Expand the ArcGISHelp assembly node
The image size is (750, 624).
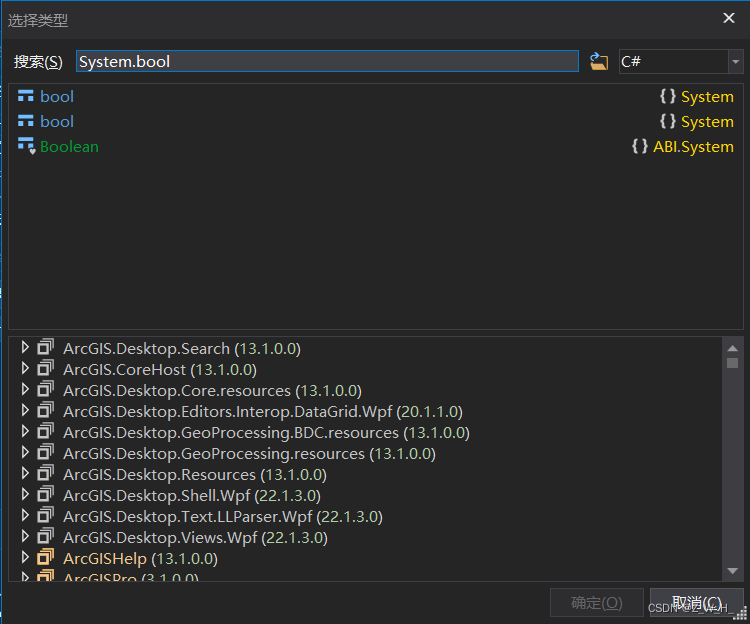[x=25, y=558]
